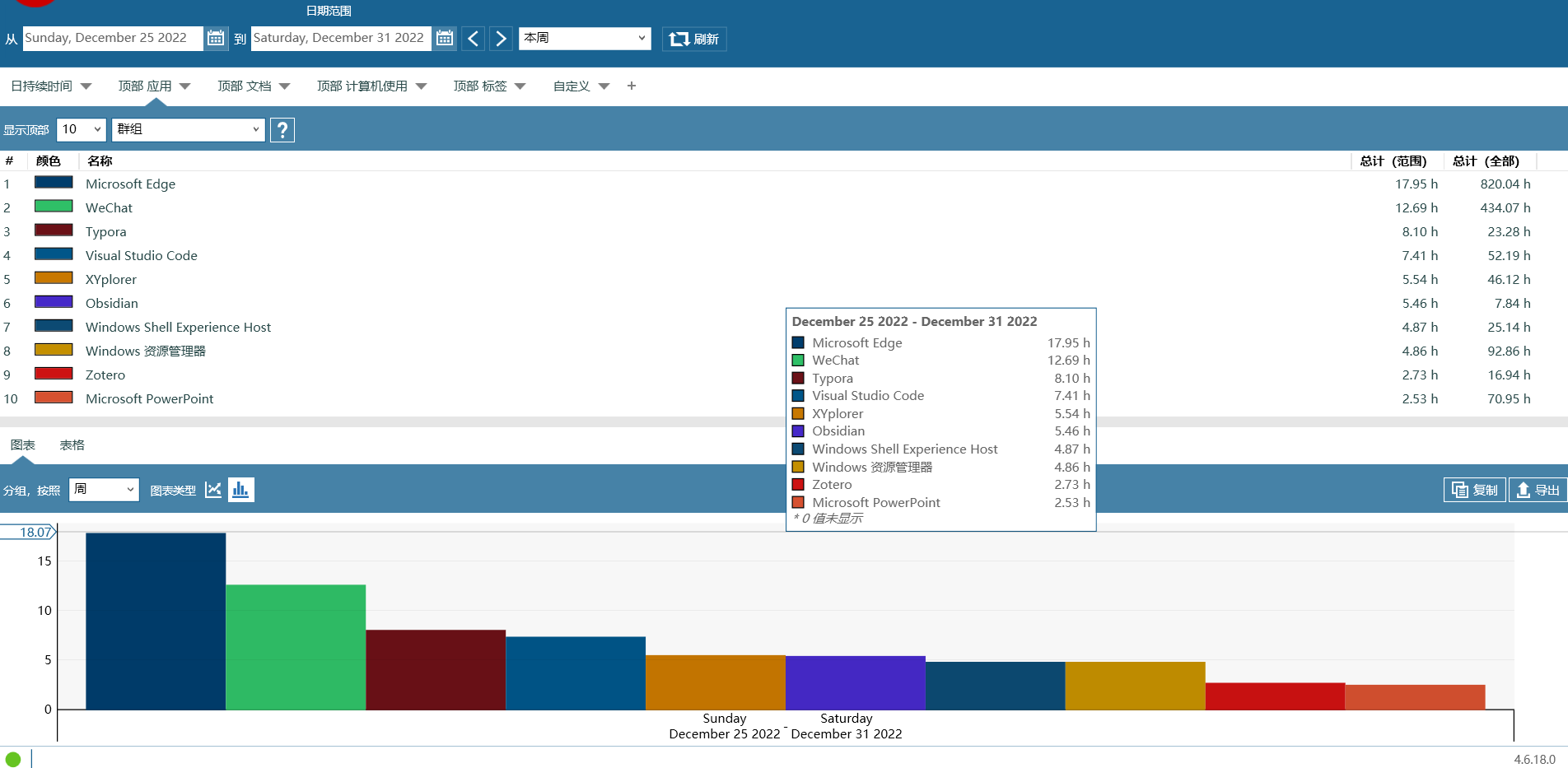This screenshot has height=768, width=1568.
Task: Open the 本周 date range dropdown
Action: pyautogui.click(x=585, y=38)
